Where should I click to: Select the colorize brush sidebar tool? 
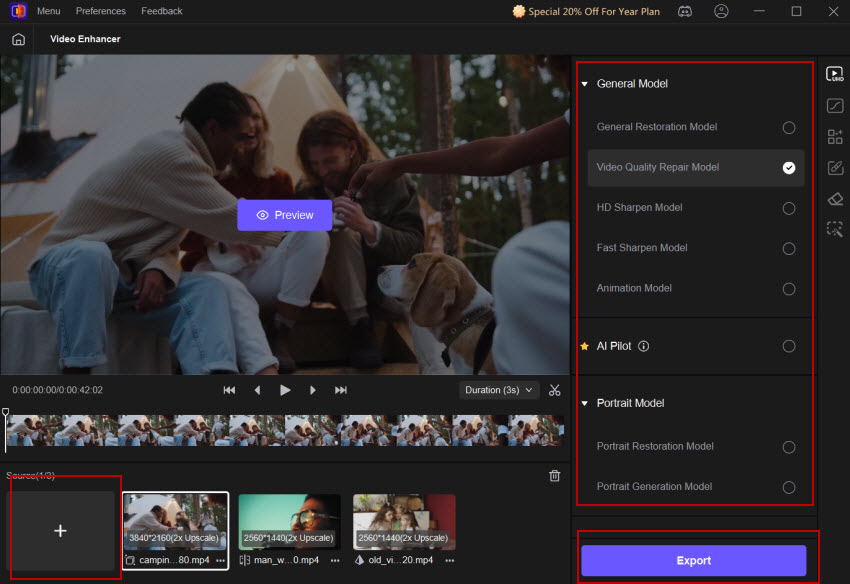(835, 168)
